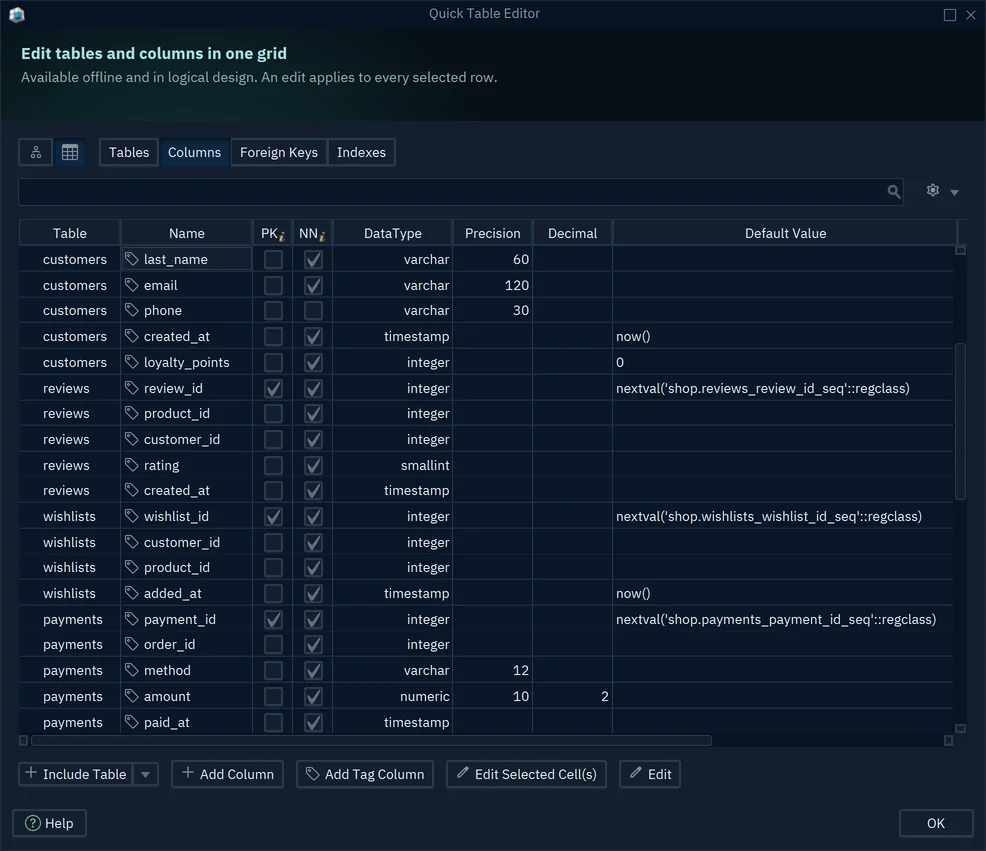Viewport: 986px width, 851px height.
Task: Switch to the diagram tree view icon
Action: pyautogui.click(x=36, y=152)
